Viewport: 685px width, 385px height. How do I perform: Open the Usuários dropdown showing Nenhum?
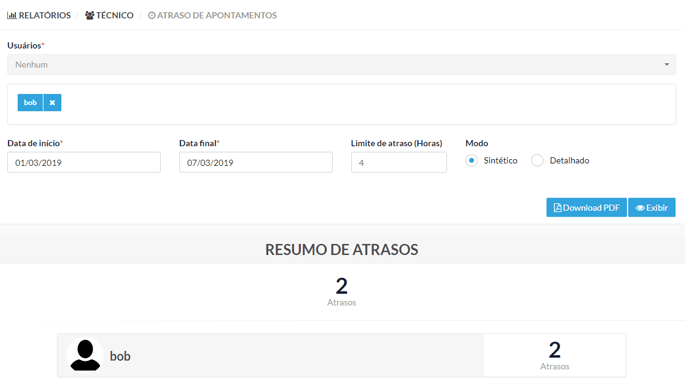[x=341, y=65]
